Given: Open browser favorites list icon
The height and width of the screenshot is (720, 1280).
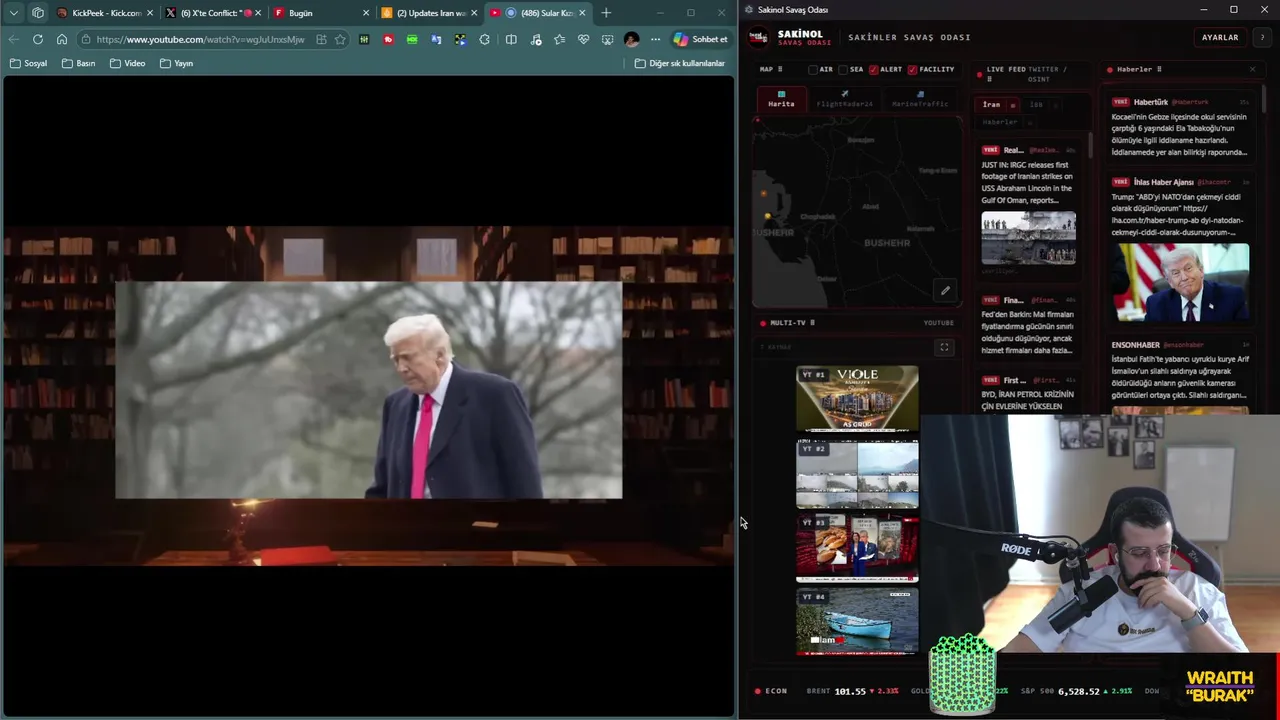Looking at the screenshot, I should [x=559, y=39].
